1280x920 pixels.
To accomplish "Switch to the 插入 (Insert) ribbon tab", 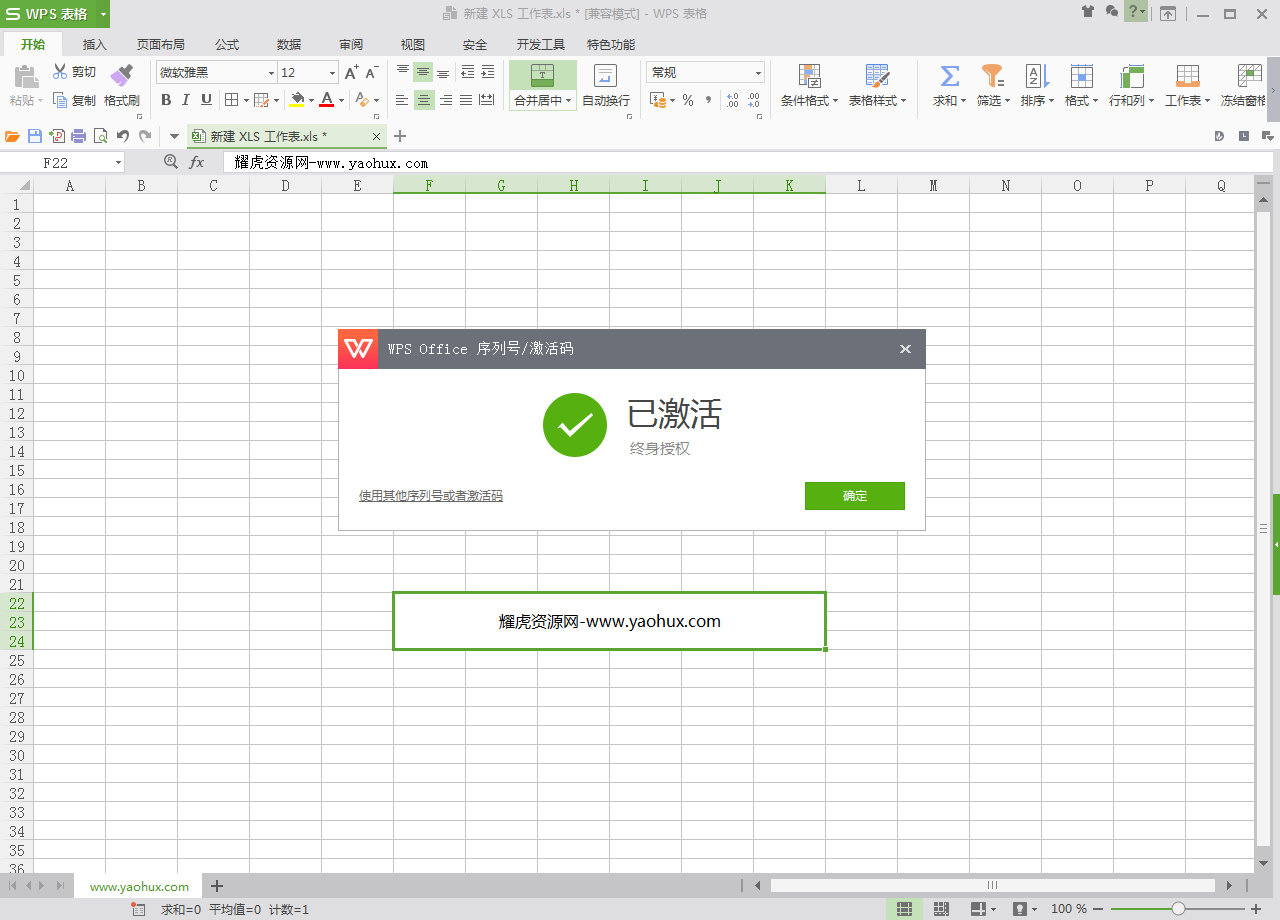I will pyautogui.click(x=95, y=45).
